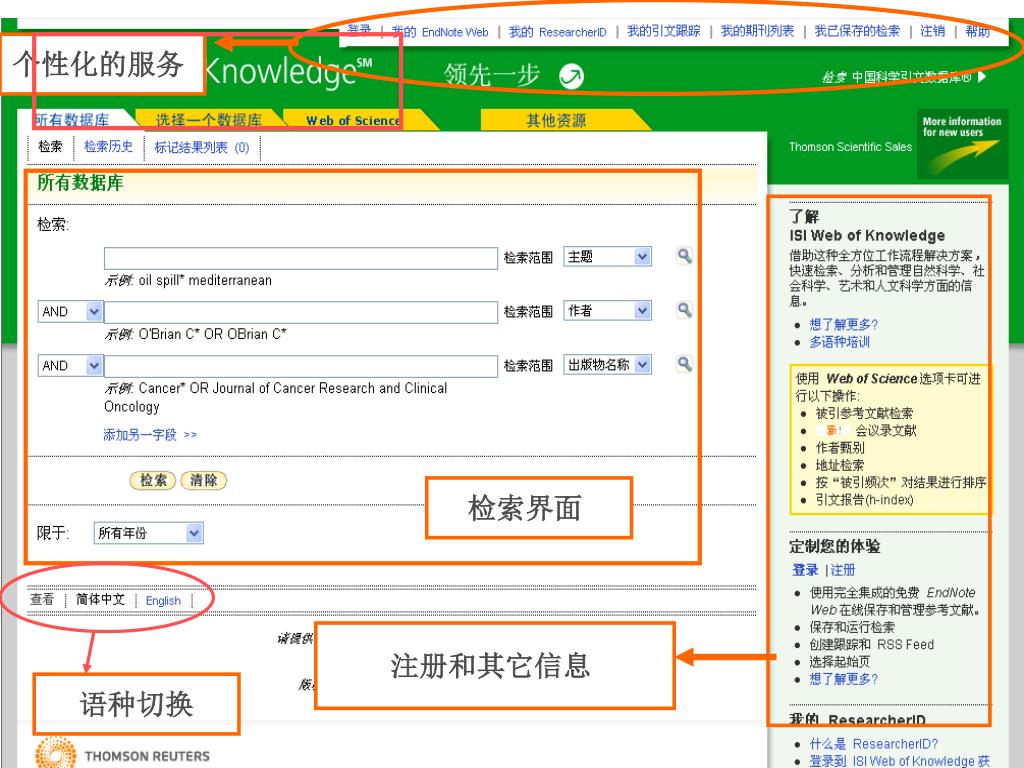1024x768 pixels.
Task: Open the 主题 search scope dropdown
Action: (607, 257)
